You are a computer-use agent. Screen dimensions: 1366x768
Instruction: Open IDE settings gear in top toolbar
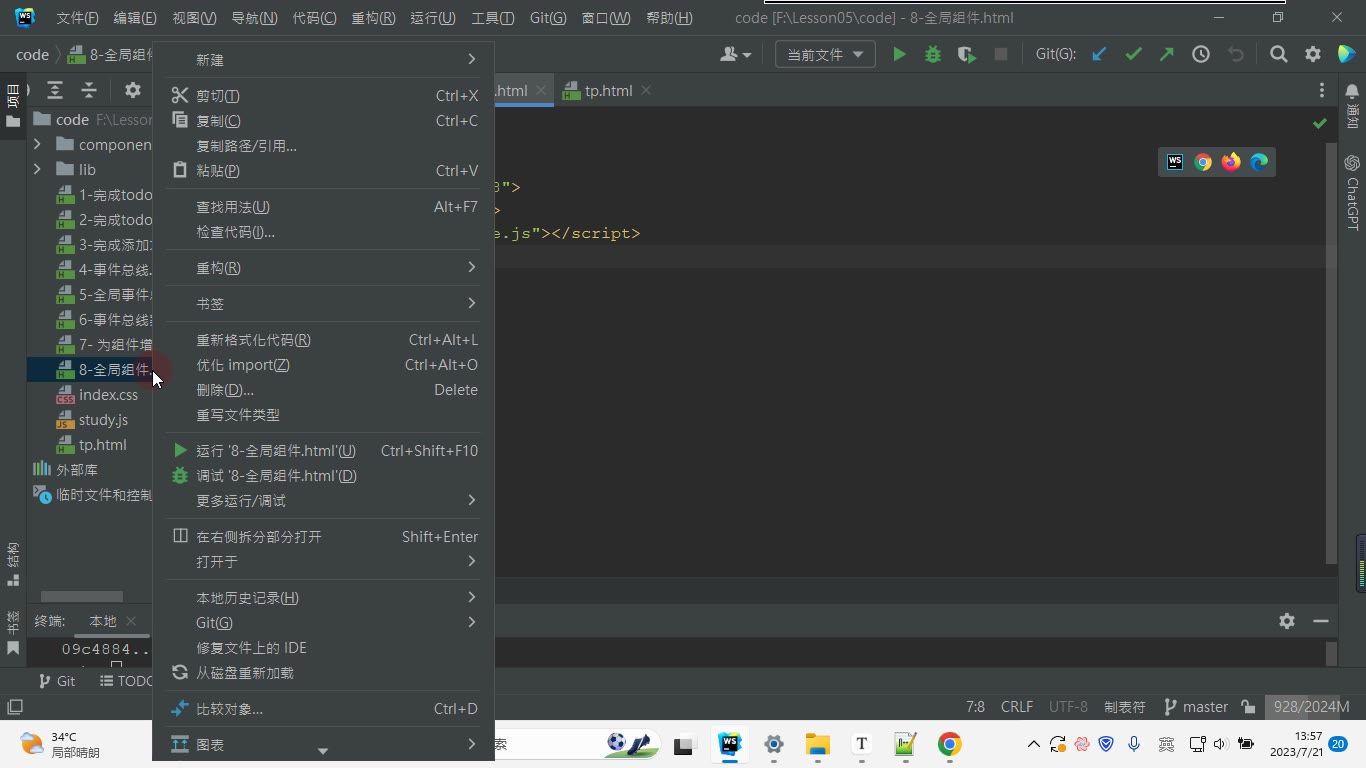pos(1313,55)
